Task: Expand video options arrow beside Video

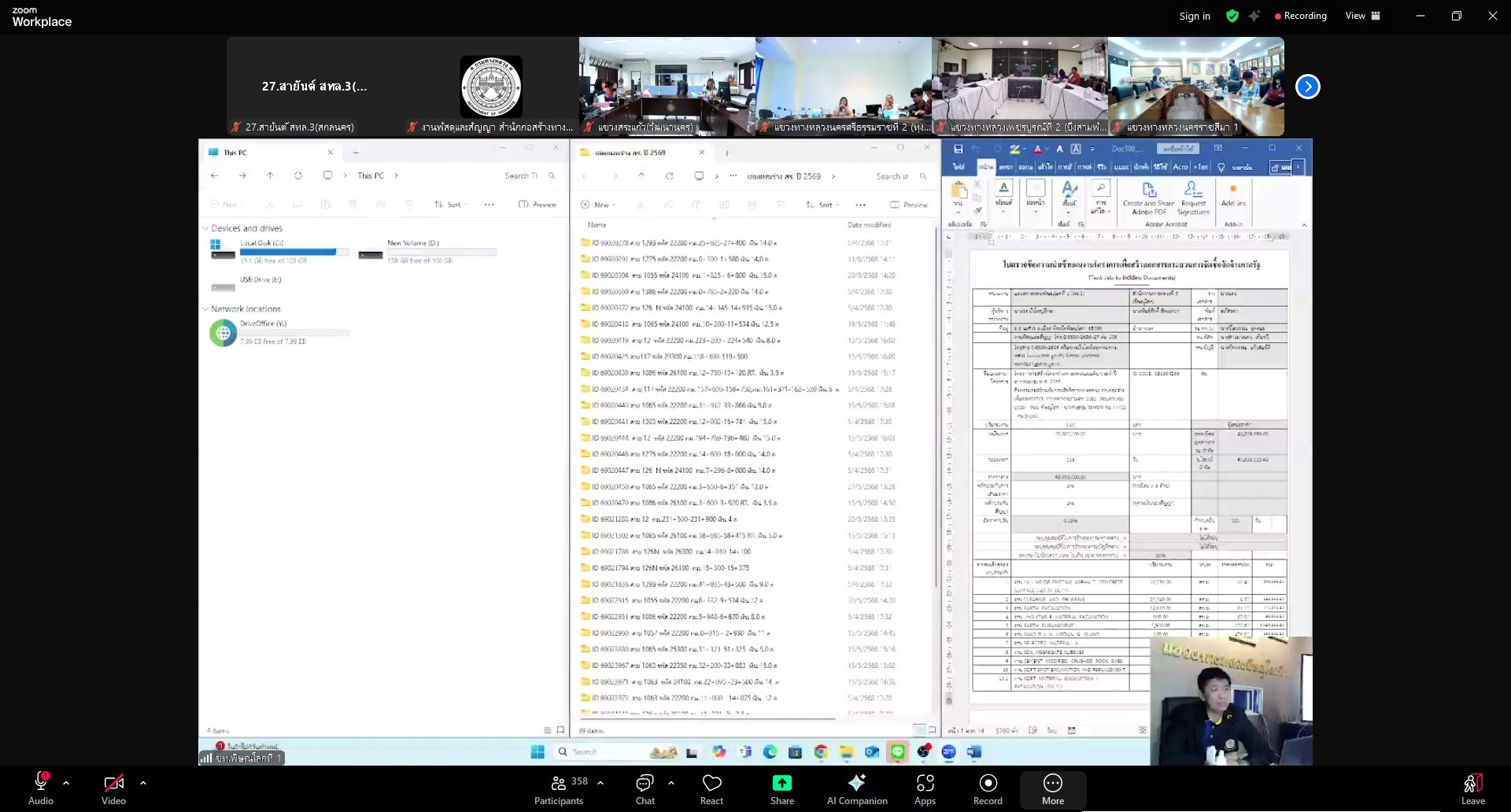Action: pos(142,783)
